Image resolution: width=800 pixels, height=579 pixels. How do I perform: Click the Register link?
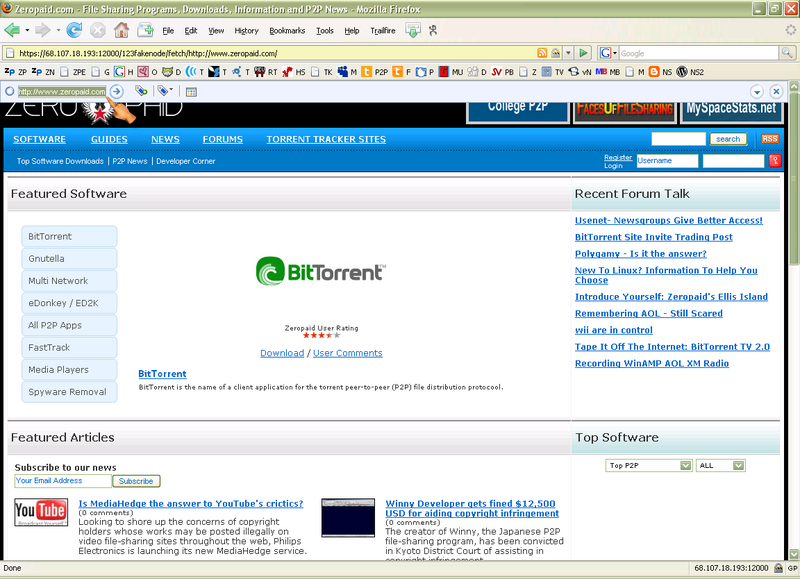(x=618, y=158)
